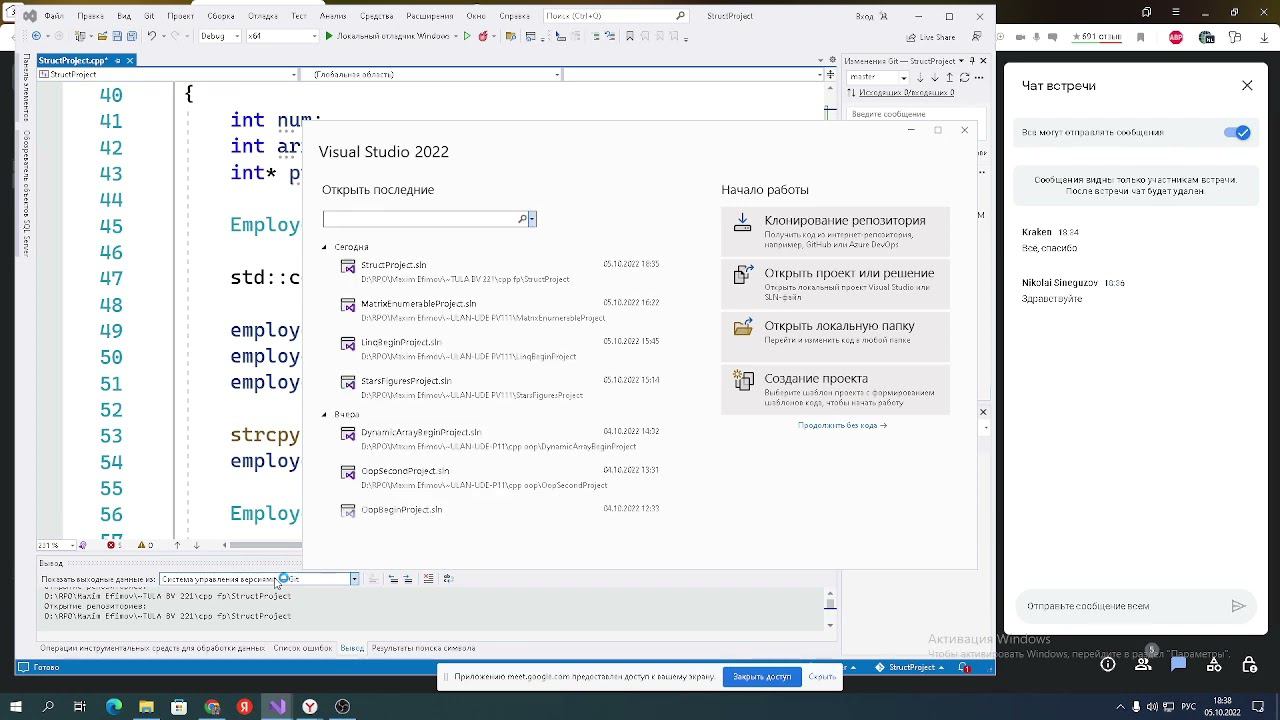
Task: Click the warnings count indicator below editor
Action: point(145,545)
